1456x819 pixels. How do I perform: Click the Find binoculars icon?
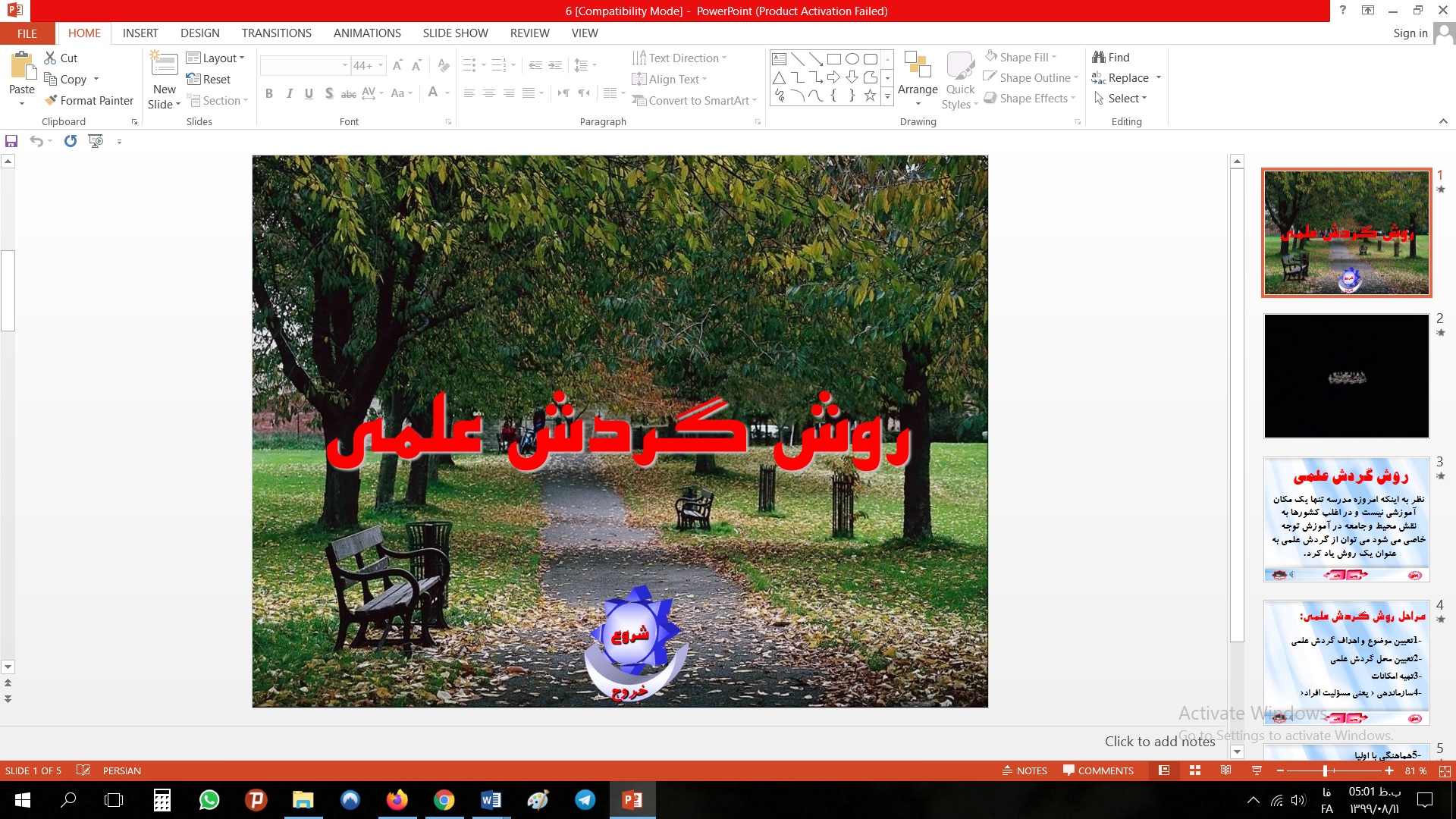1099,57
